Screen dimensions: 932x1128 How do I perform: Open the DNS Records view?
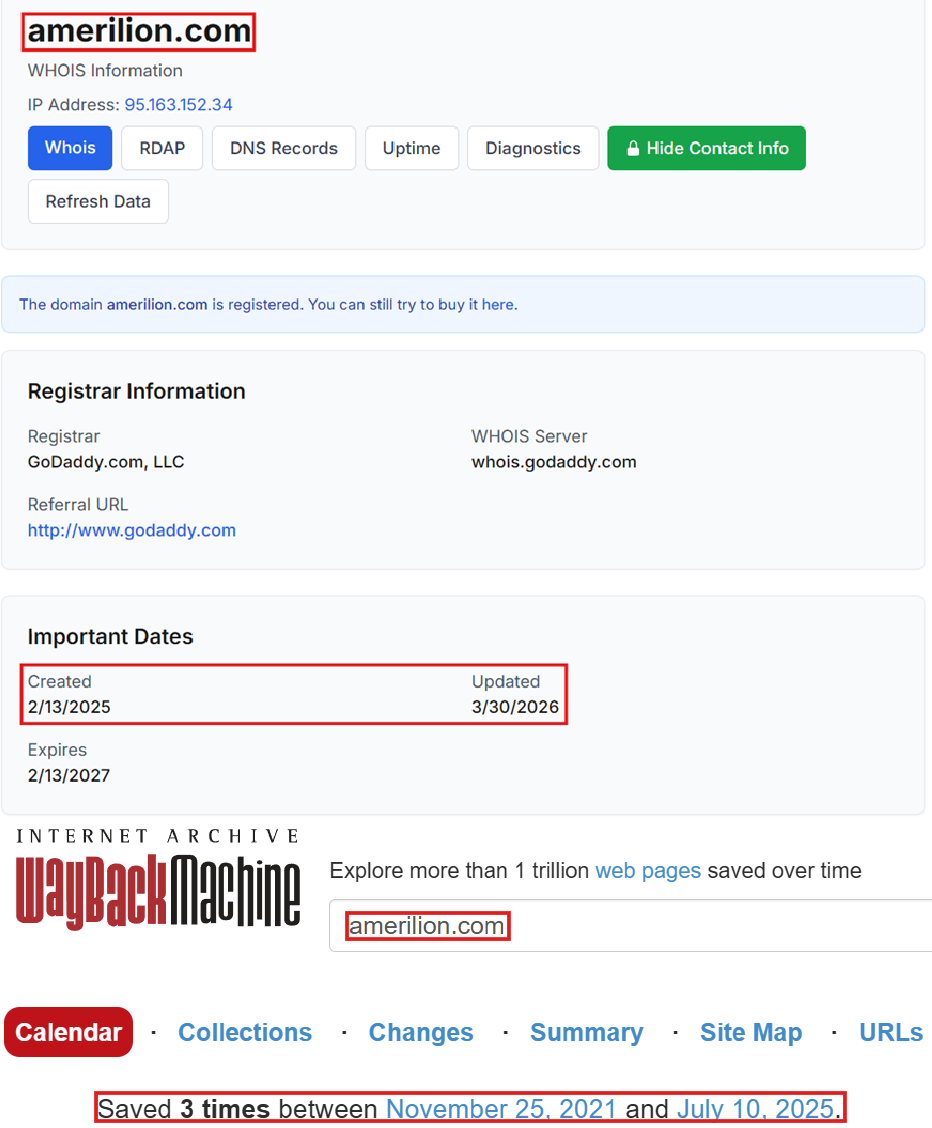(283, 147)
